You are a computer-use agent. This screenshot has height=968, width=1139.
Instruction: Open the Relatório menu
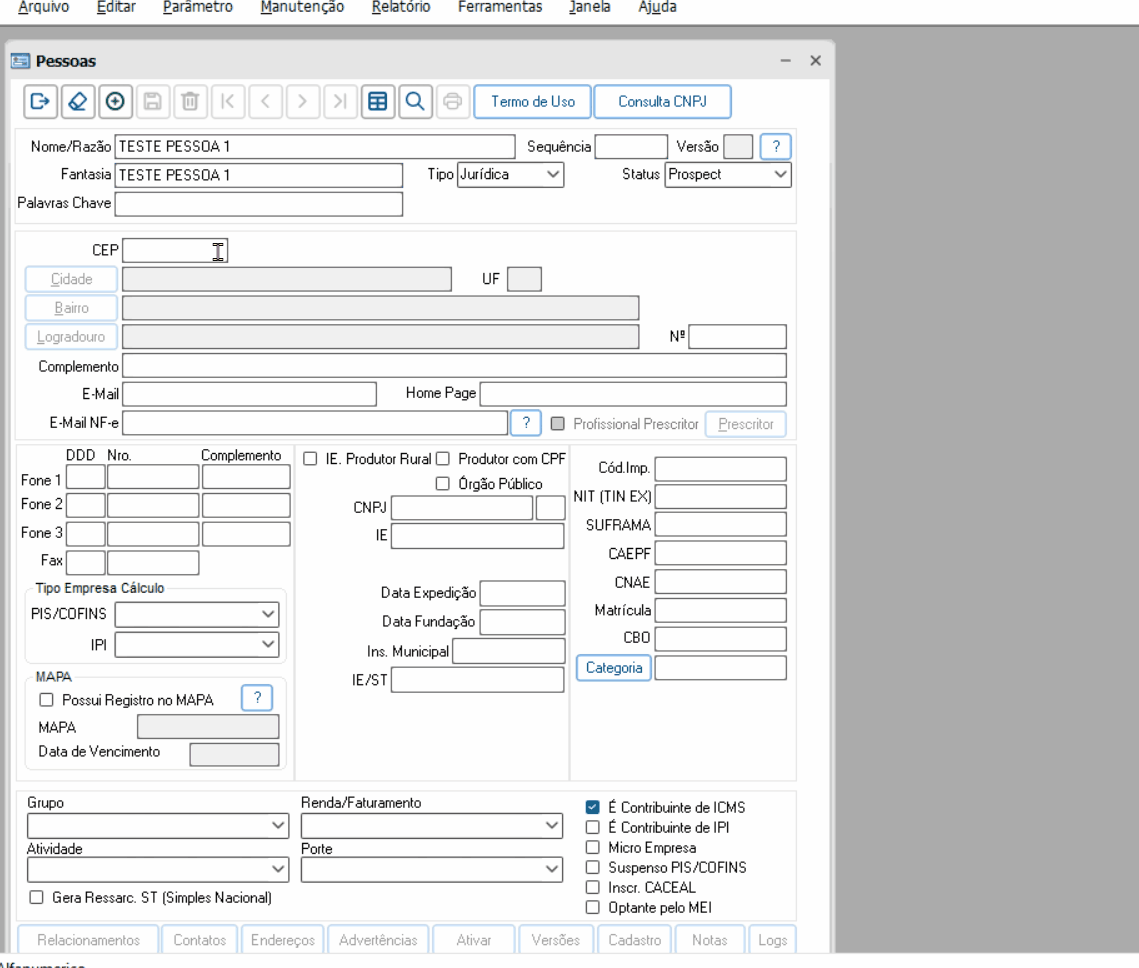click(400, 7)
